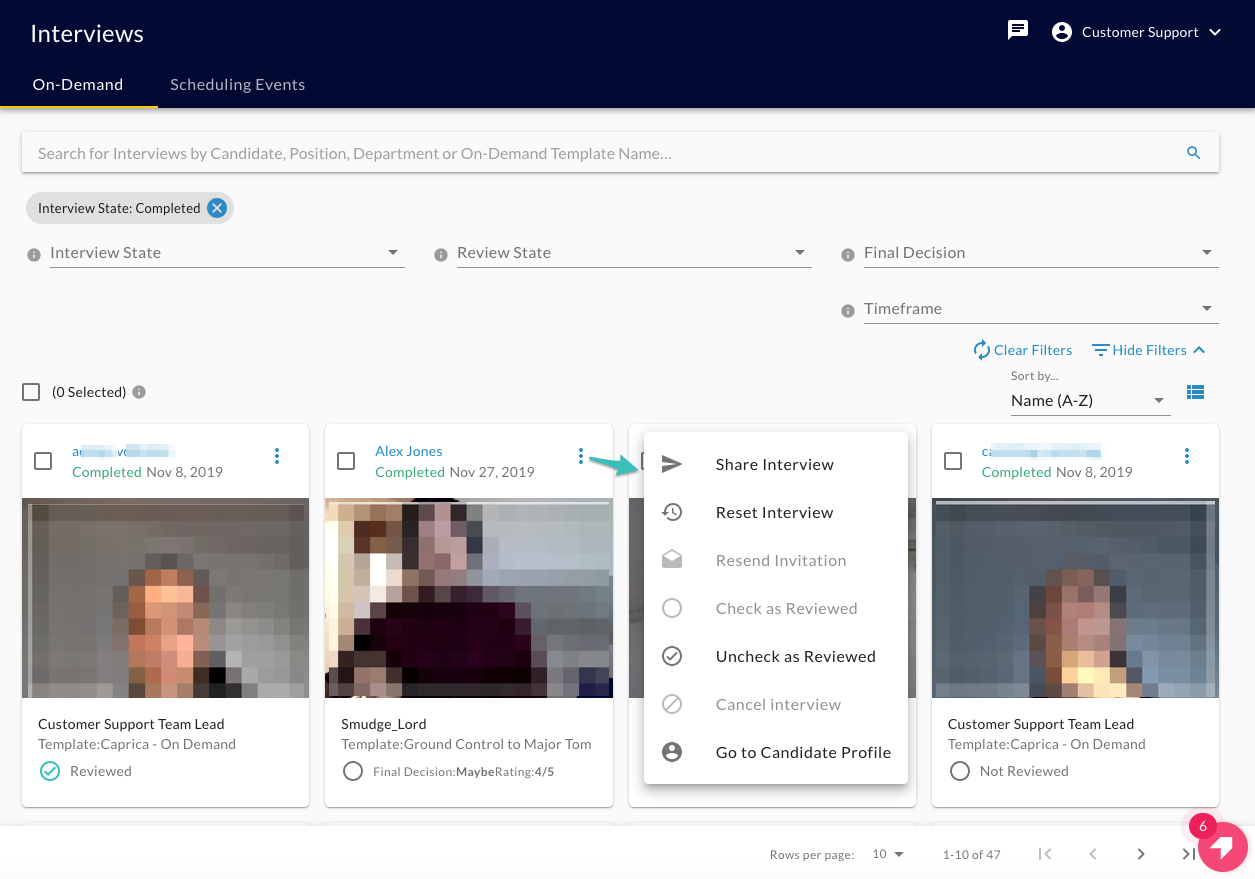This screenshot has height=879, width=1255.
Task: Open the Review State dropdown
Action: coord(634,253)
